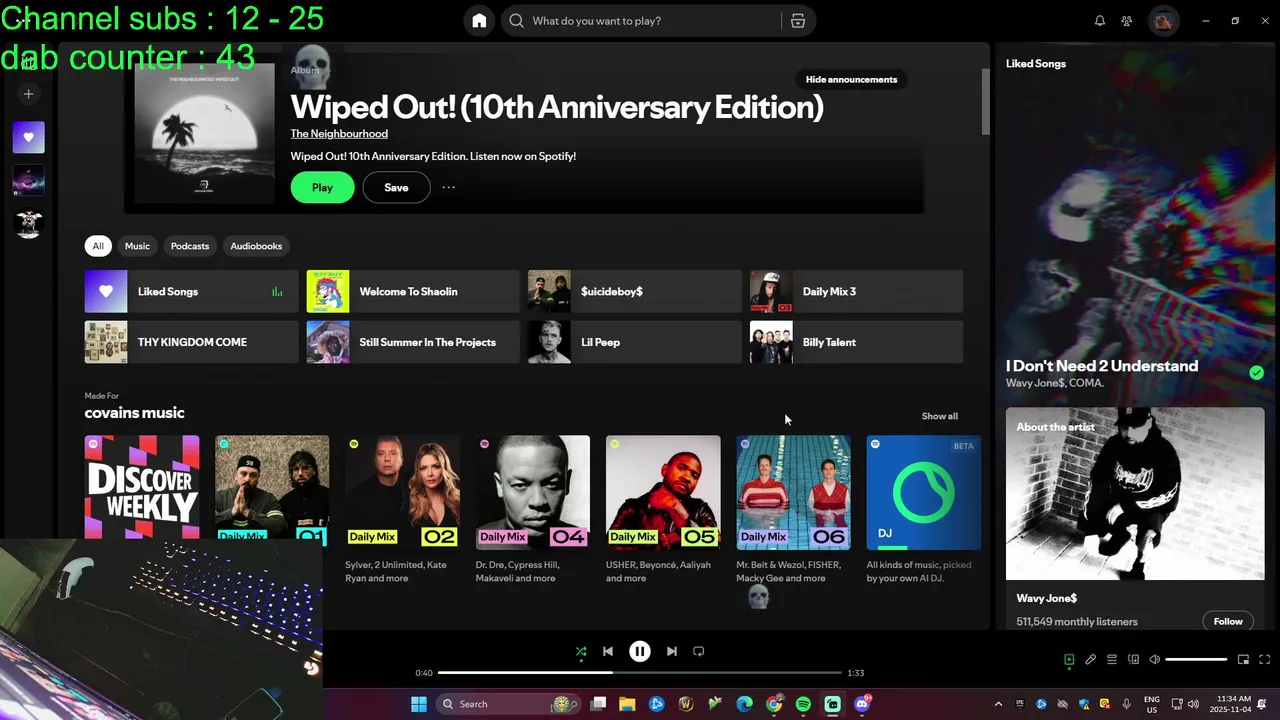
Task: Open the What's New notifications bell
Action: [1100, 21]
